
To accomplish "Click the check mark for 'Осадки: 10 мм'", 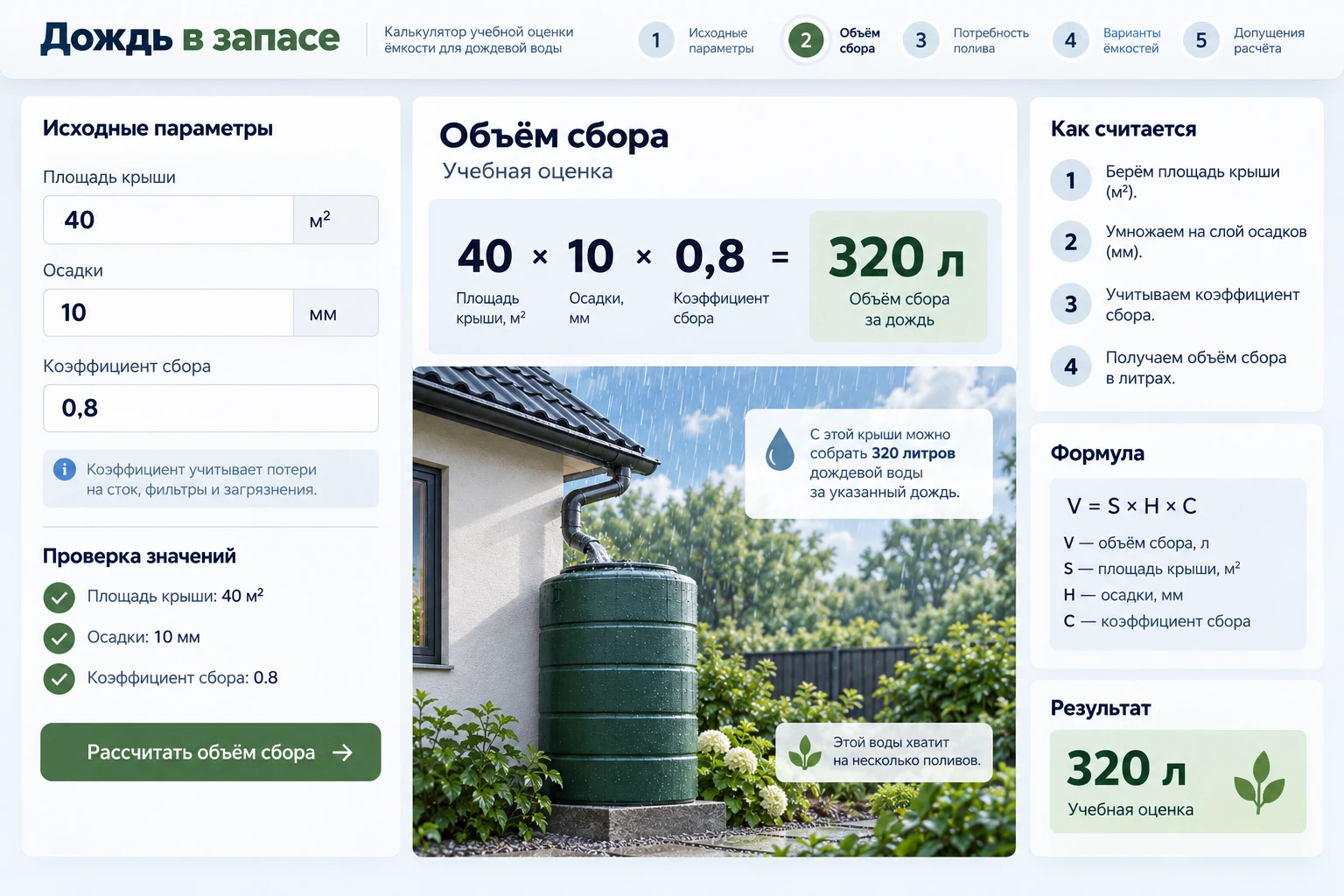I will point(59,638).
